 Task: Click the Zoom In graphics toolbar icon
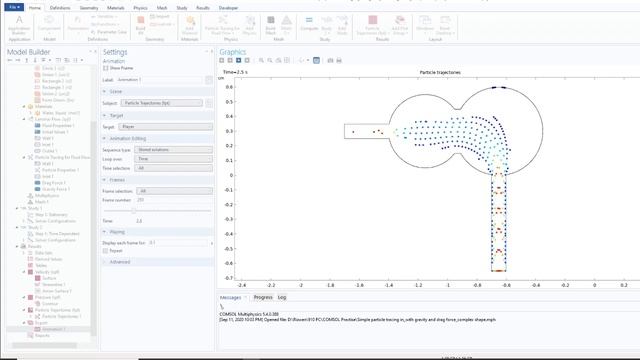261,60
